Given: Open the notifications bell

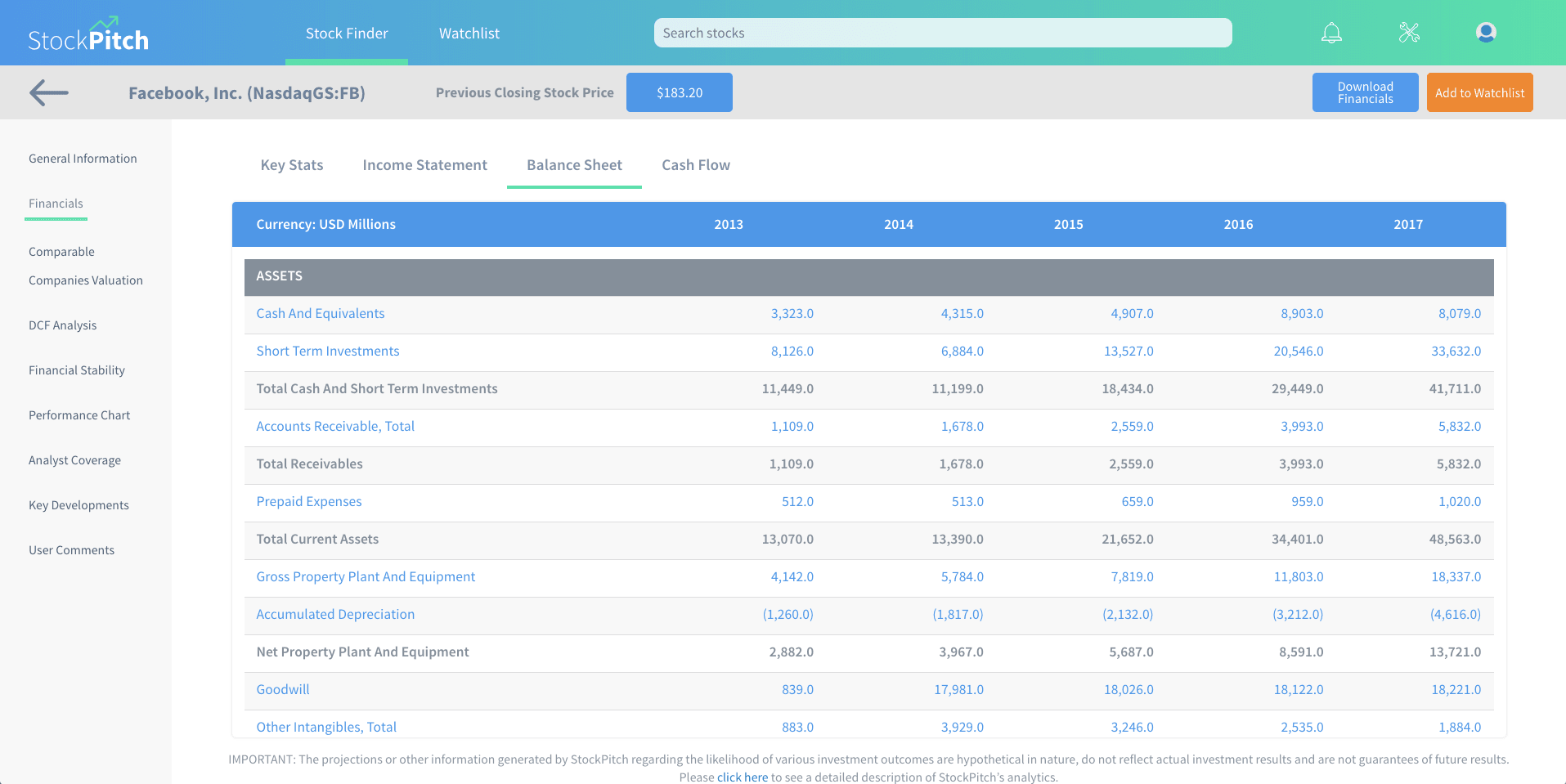Looking at the screenshot, I should coord(1331,33).
